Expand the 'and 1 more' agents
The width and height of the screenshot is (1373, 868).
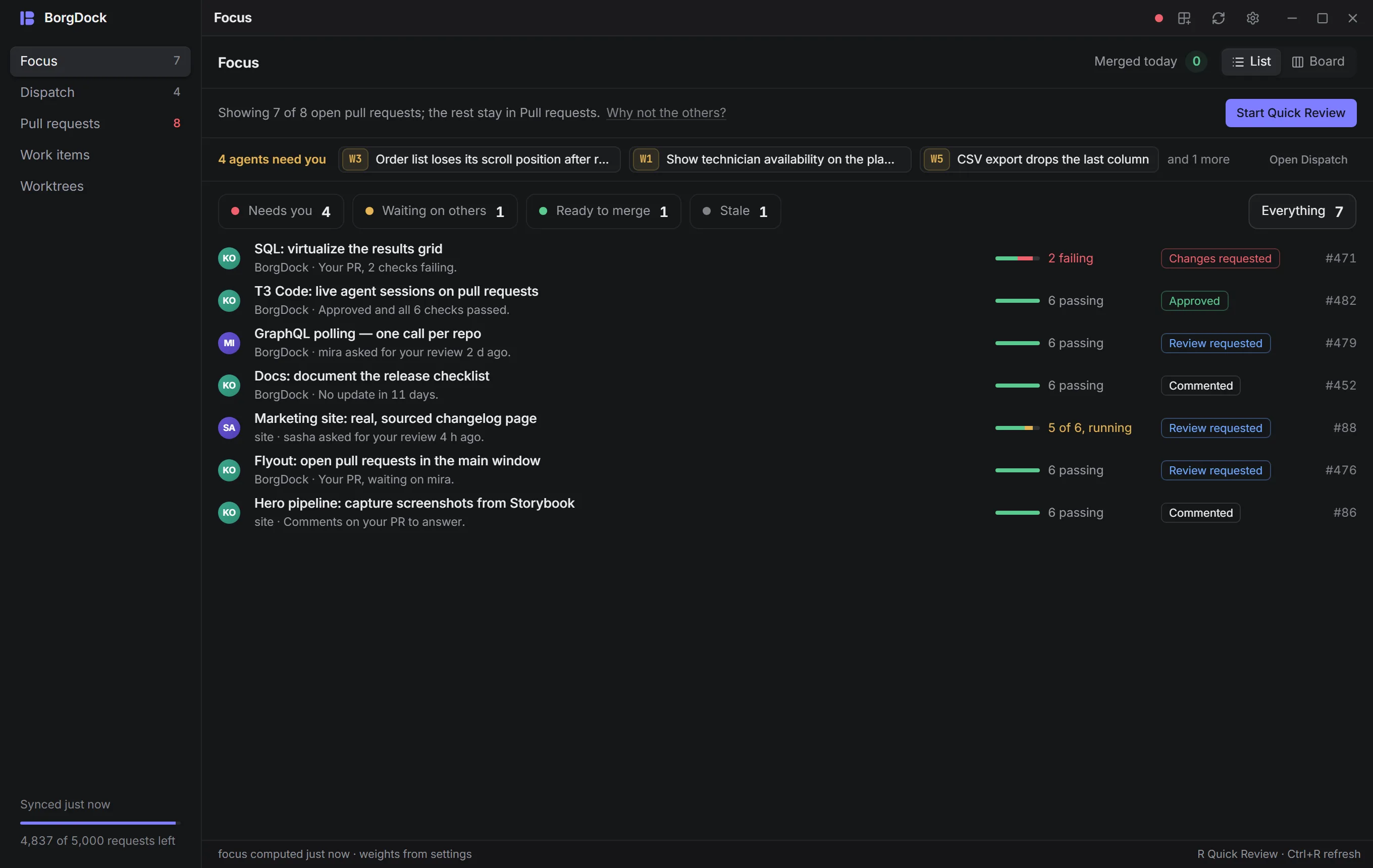point(1198,159)
